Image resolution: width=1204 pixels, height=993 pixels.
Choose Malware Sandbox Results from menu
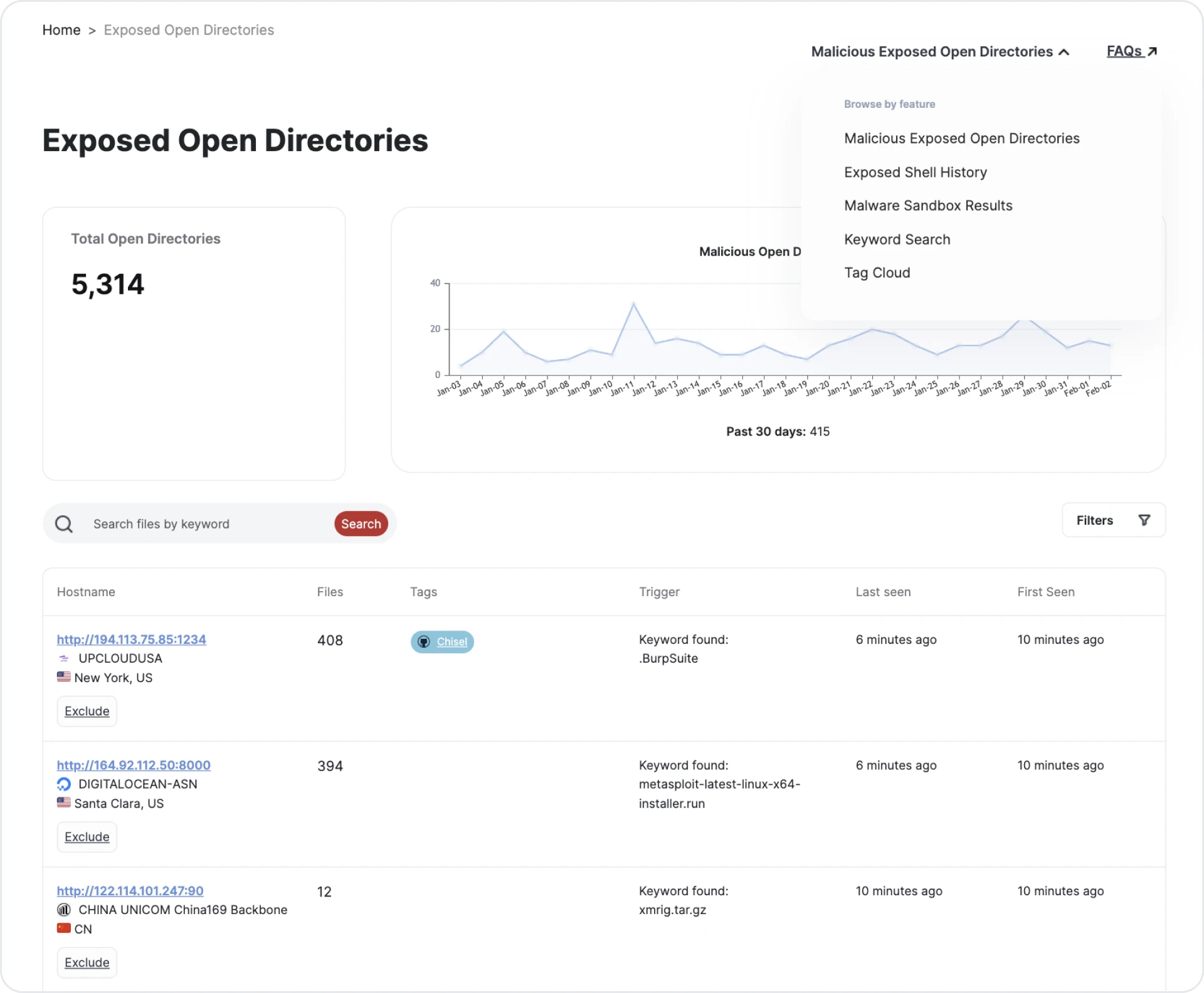pyautogui.click(x=927, y=206)
